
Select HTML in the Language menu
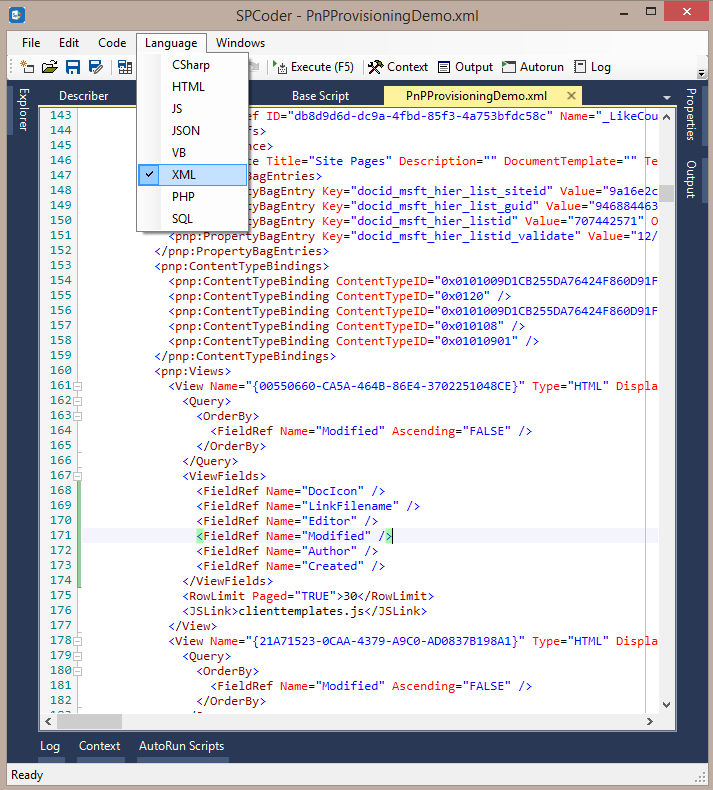pyautogui.click(x=192, y=87)
